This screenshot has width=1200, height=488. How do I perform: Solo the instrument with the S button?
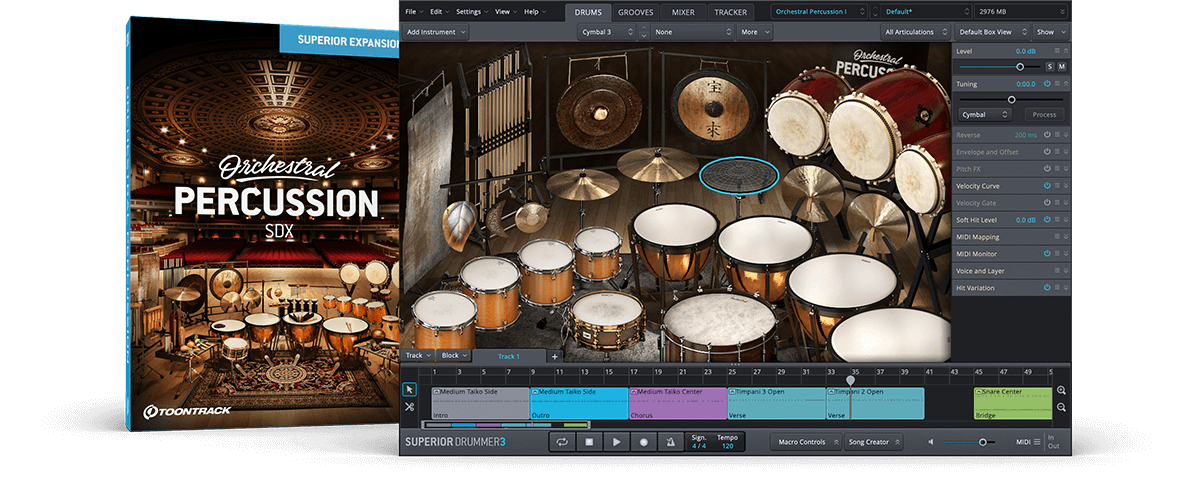pos(1050,67)
